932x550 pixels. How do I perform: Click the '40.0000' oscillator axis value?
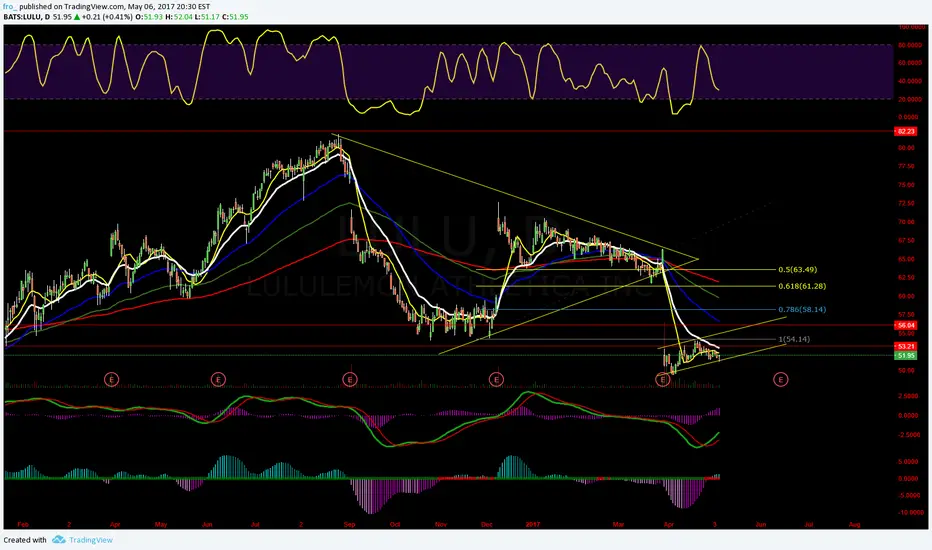(910, 81)
